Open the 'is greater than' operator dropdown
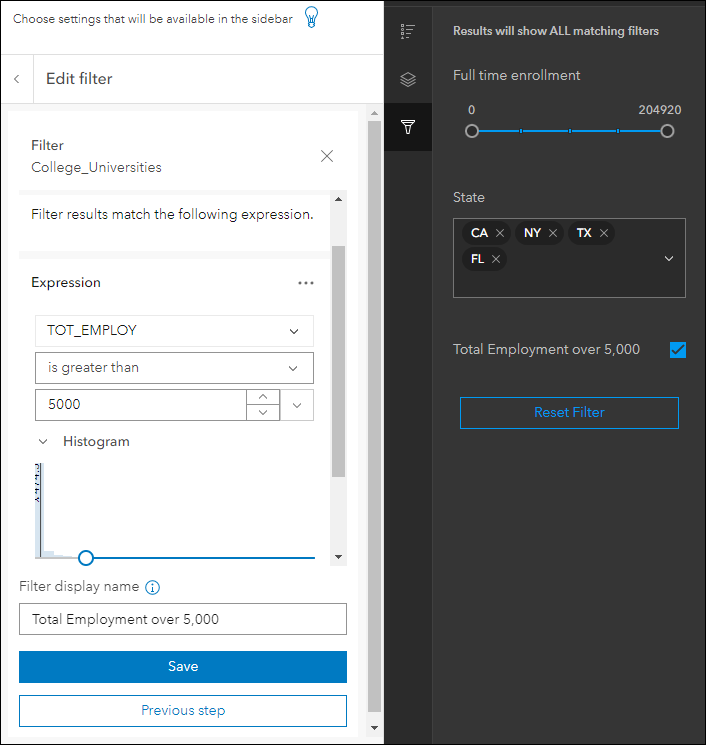The height and width of the screenshot is (745, 706). click(174, 368)
